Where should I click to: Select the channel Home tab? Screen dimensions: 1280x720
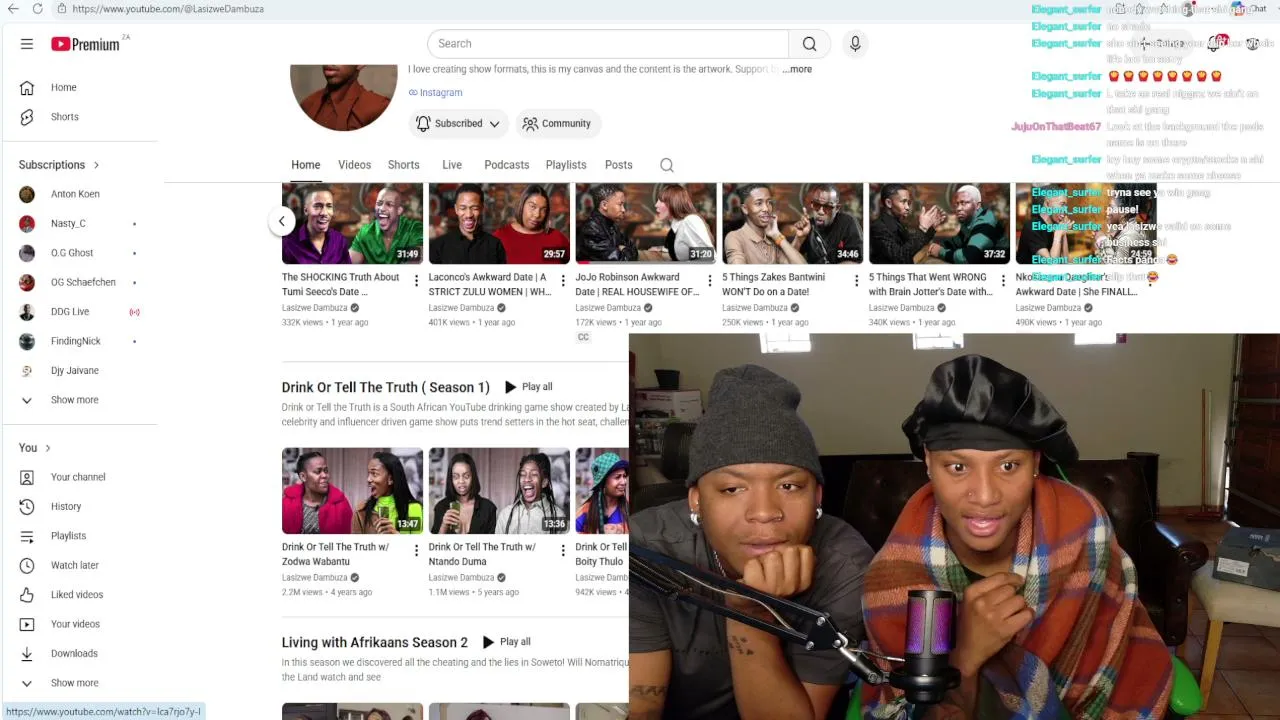click(305, 165)
